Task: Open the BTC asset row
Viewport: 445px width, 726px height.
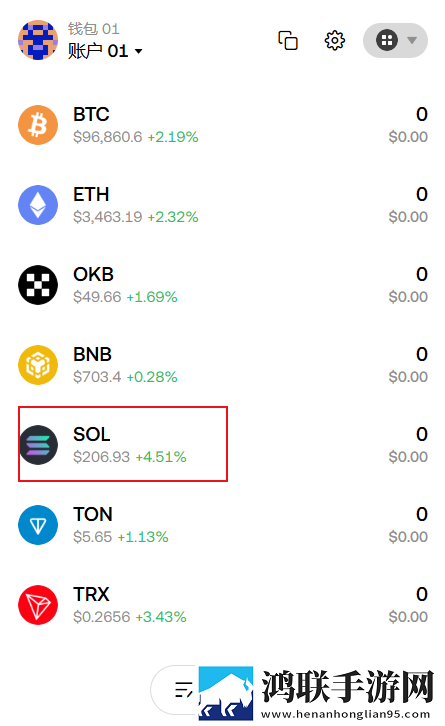Action: pos(222,125)
